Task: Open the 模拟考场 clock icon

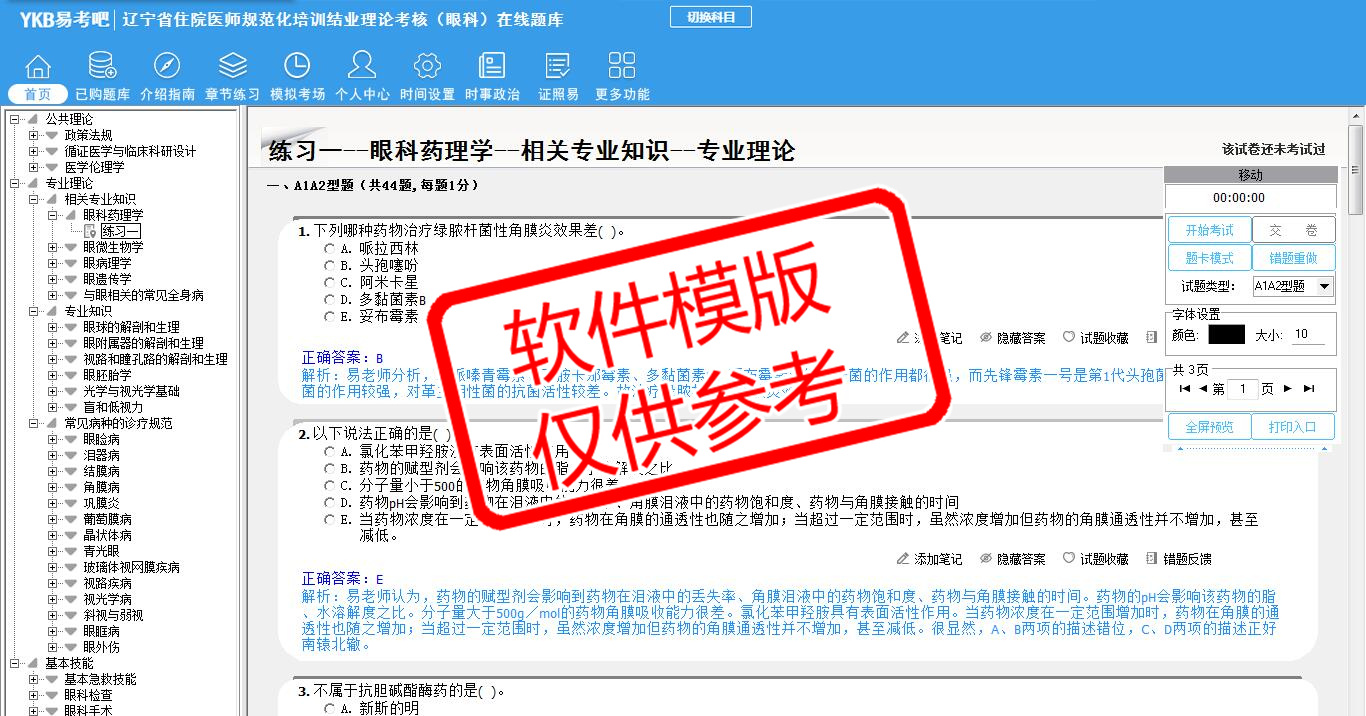Action: pos(297,67)
